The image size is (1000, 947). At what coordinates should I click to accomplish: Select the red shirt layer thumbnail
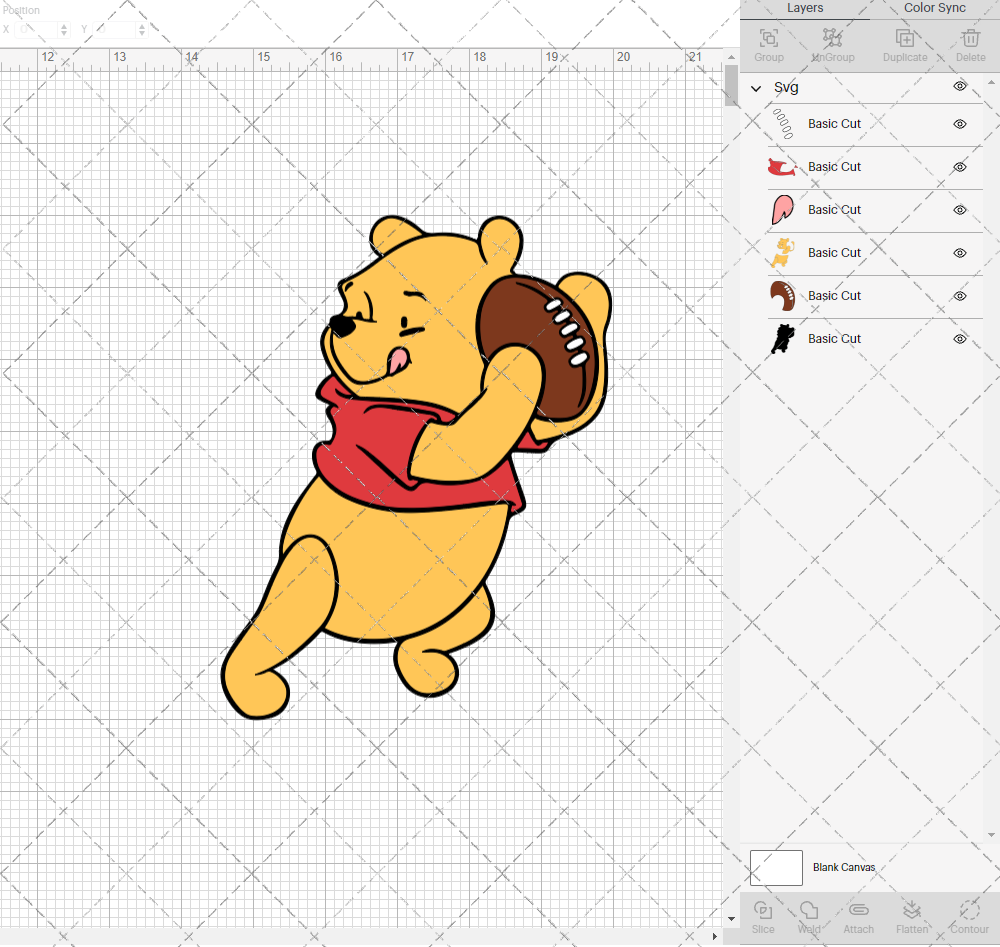(x=783, y=167)
